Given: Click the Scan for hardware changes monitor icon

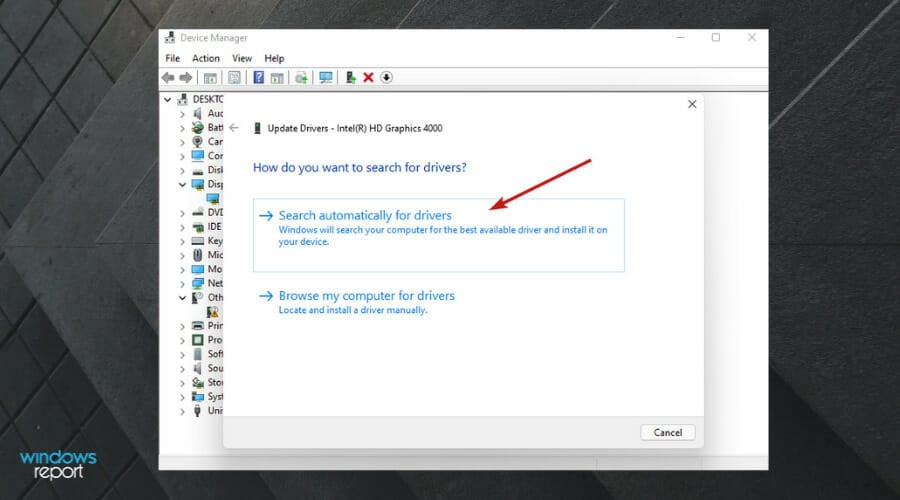Looking at the screenshot, I should (326, 77).
